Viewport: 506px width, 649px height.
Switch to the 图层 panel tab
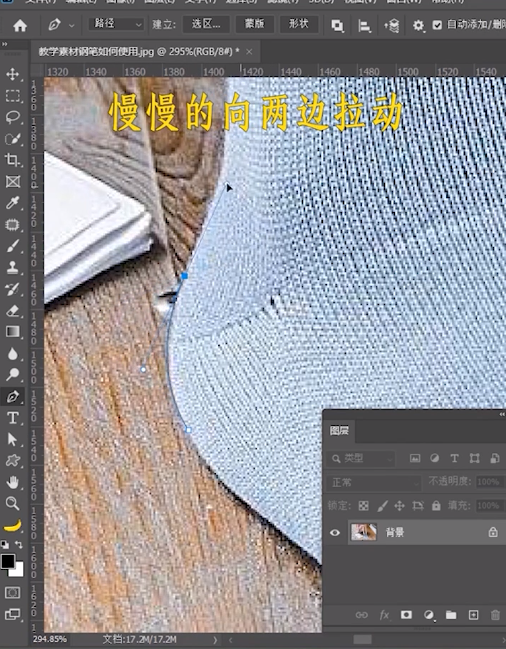(x=339, y=430)
